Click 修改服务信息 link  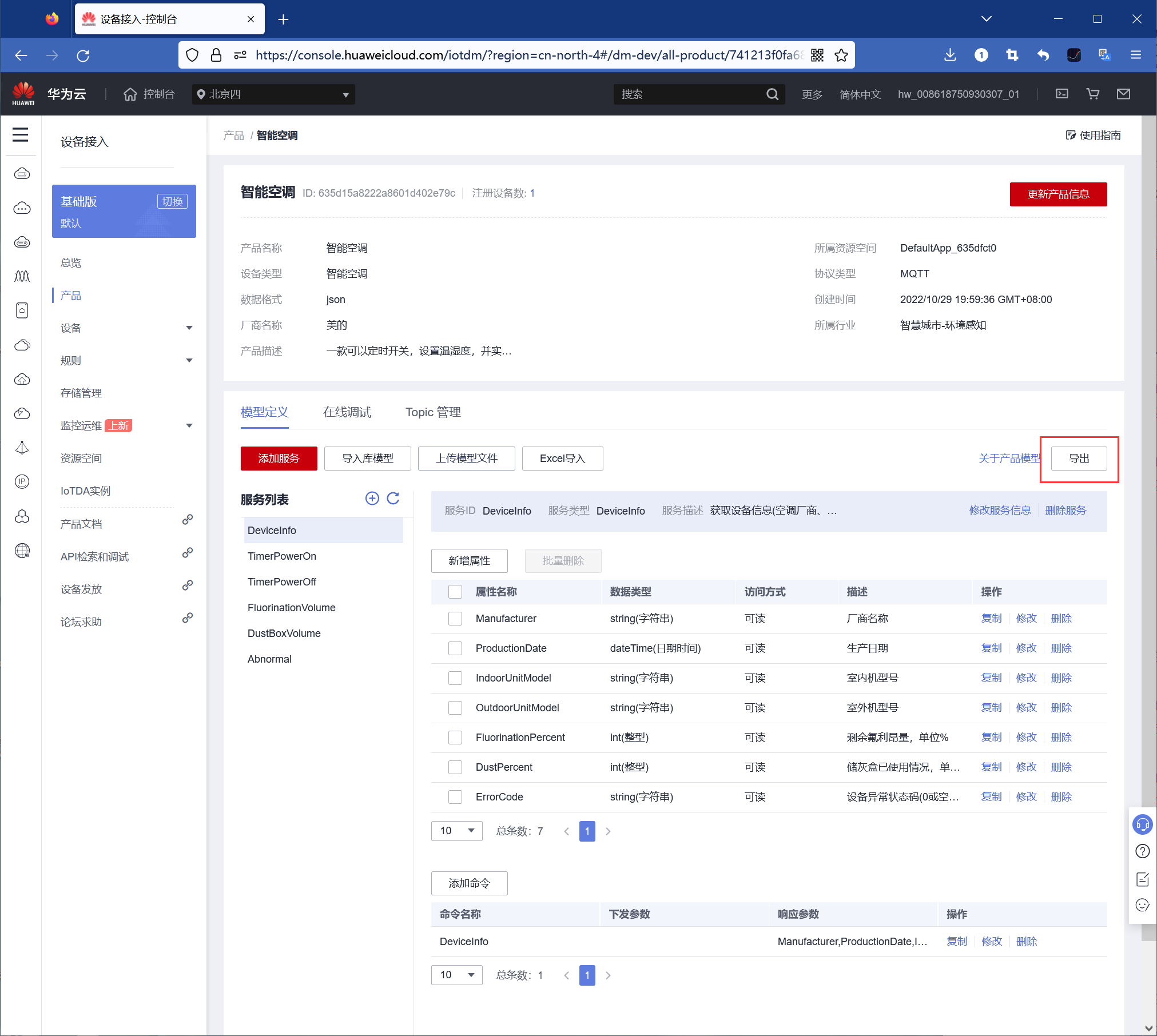1000,511
